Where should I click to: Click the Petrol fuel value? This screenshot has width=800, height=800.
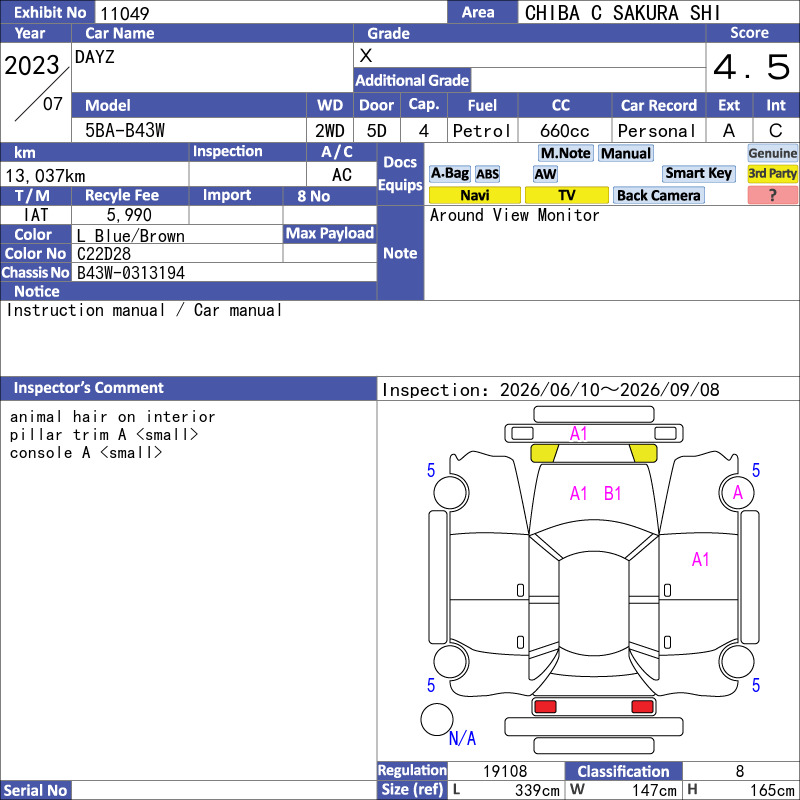(x=482, y=131)
